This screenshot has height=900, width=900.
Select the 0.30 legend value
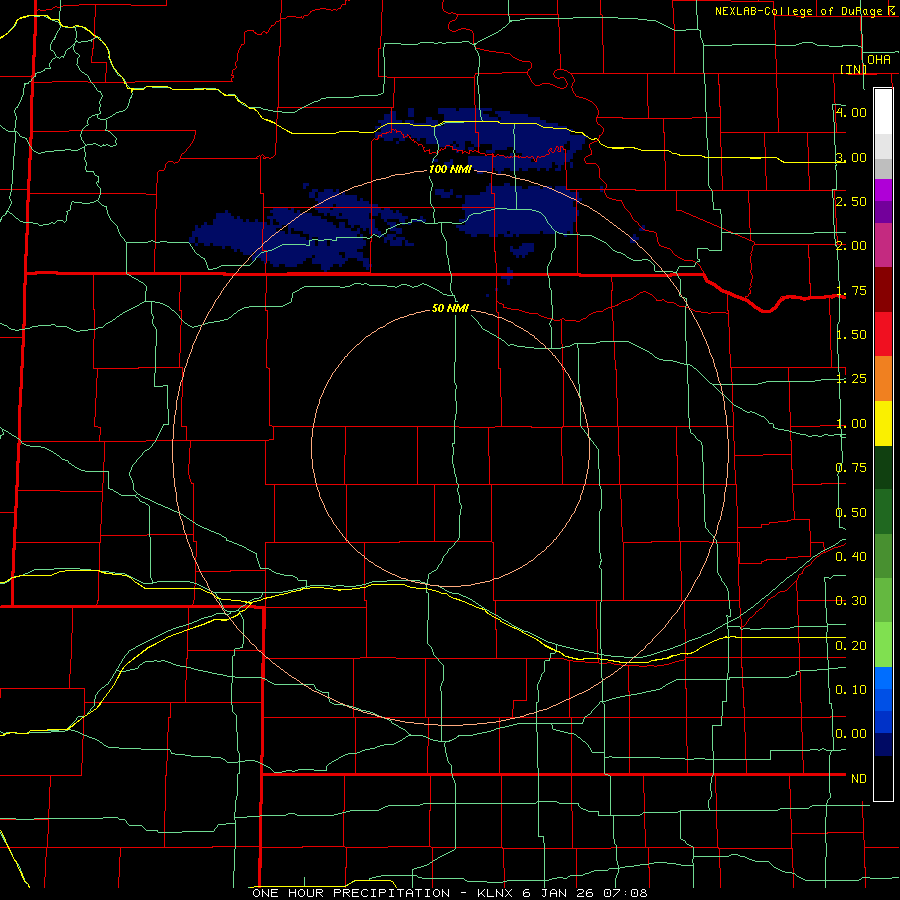(x=851, y=601)
